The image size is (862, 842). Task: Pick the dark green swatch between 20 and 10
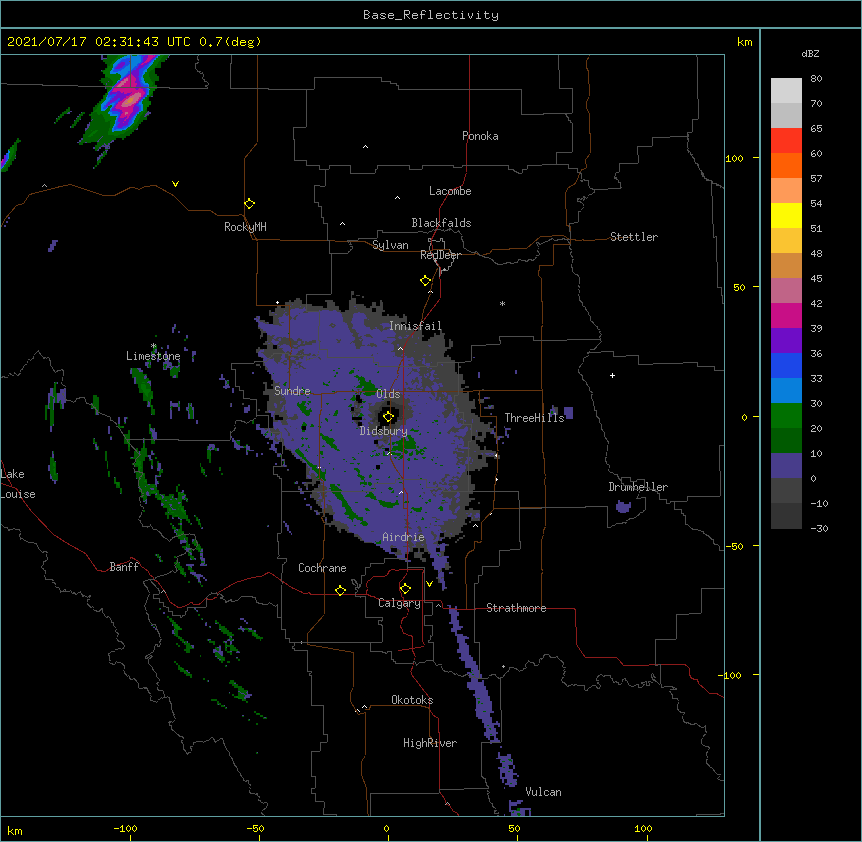click(x=786, y=441)
